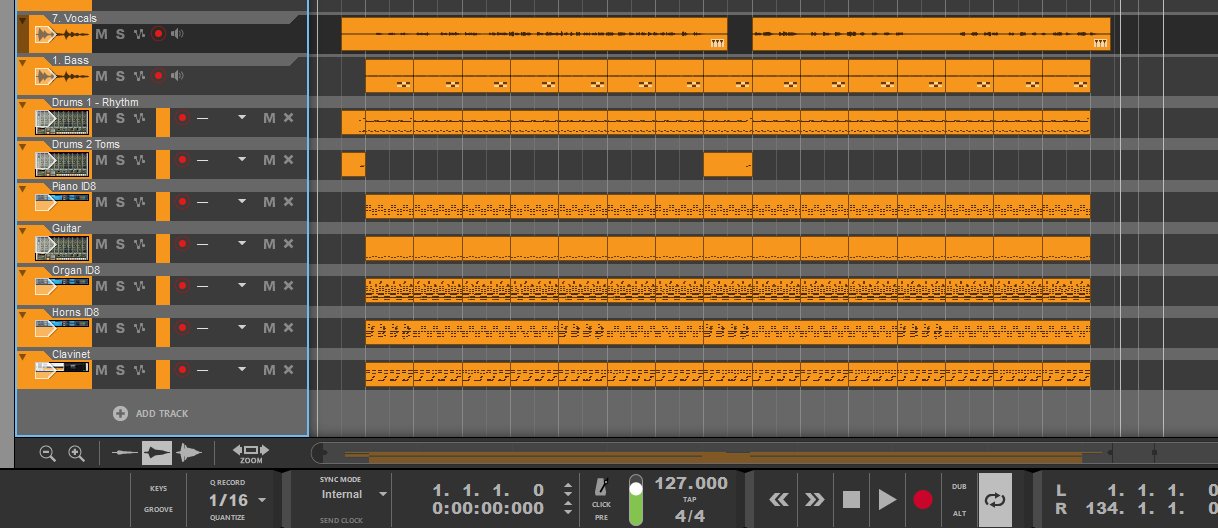Select the smallest waveform zoom icon
Viewport: 1218px width, 528px height.
125,453
